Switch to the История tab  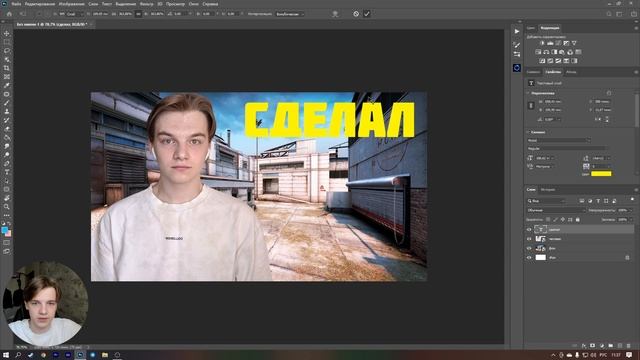click(x=548, y=189)
